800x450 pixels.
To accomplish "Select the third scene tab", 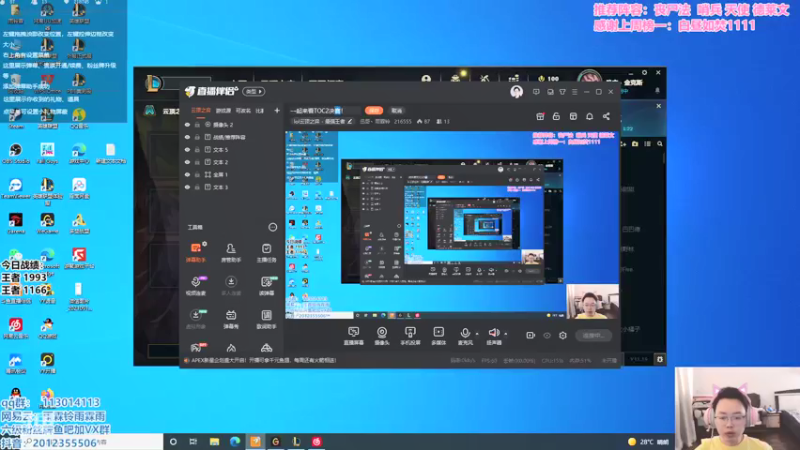I will [x=243, y=110].
